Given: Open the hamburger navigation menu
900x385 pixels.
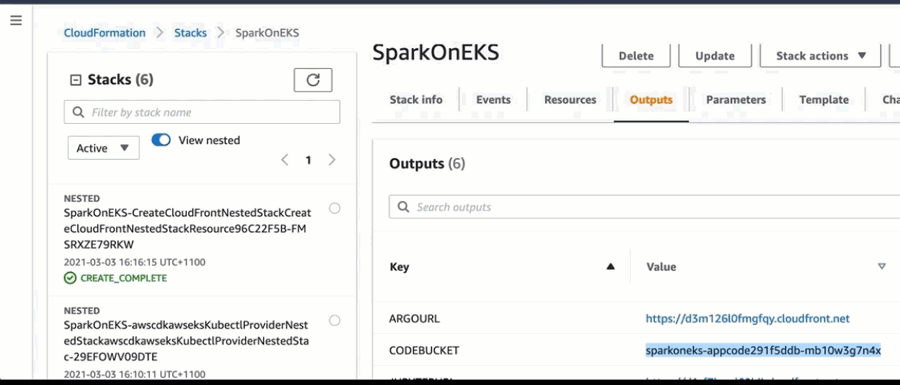Looking at the screenshot, I should [16, 20].
